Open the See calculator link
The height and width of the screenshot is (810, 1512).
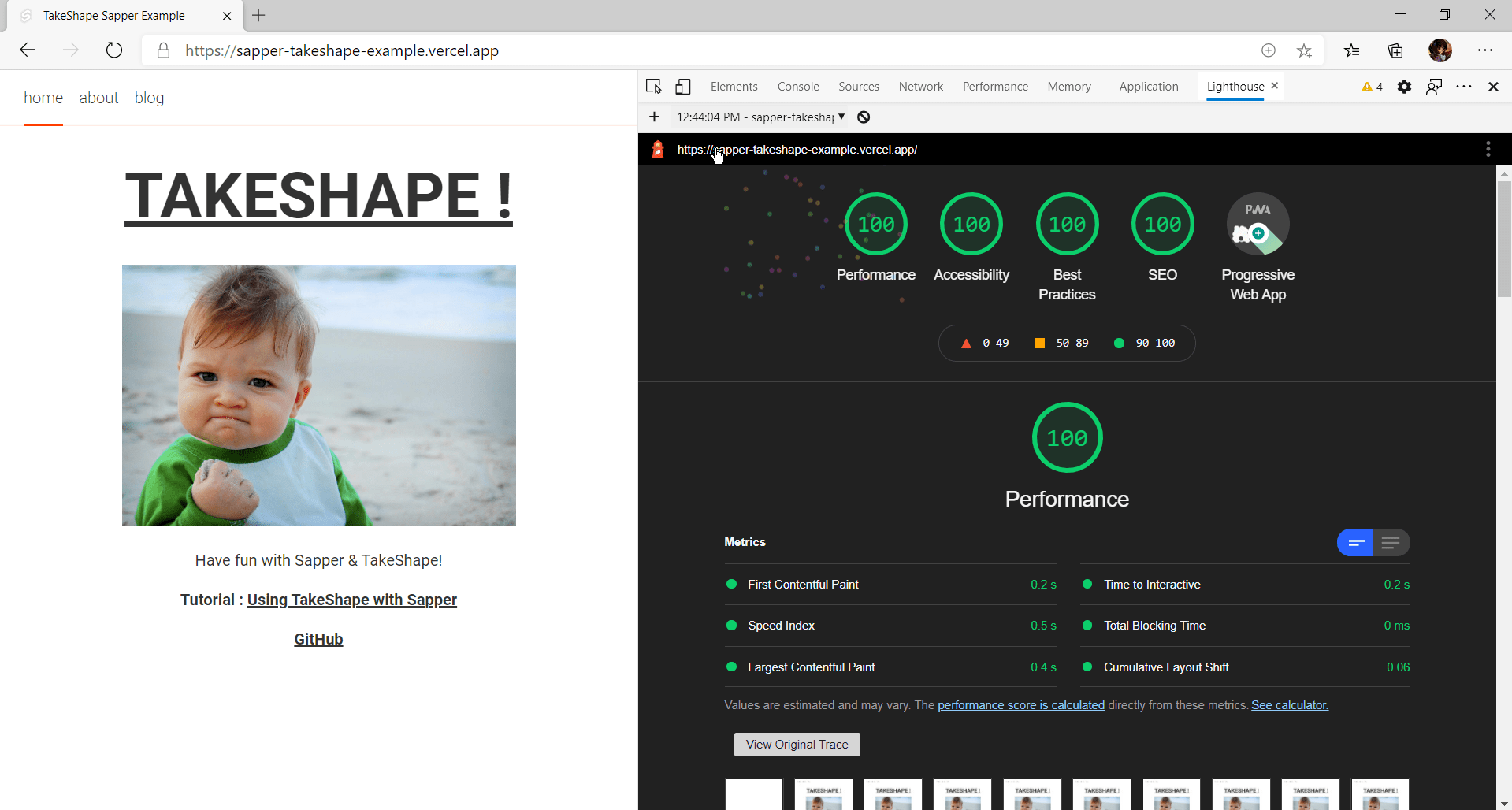coord(1290,705)
